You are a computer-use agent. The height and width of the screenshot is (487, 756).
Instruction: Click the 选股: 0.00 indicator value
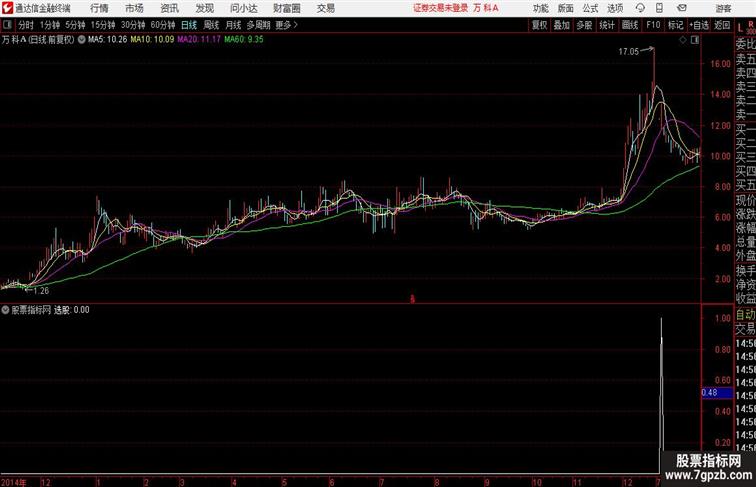[x=71, y=310]
